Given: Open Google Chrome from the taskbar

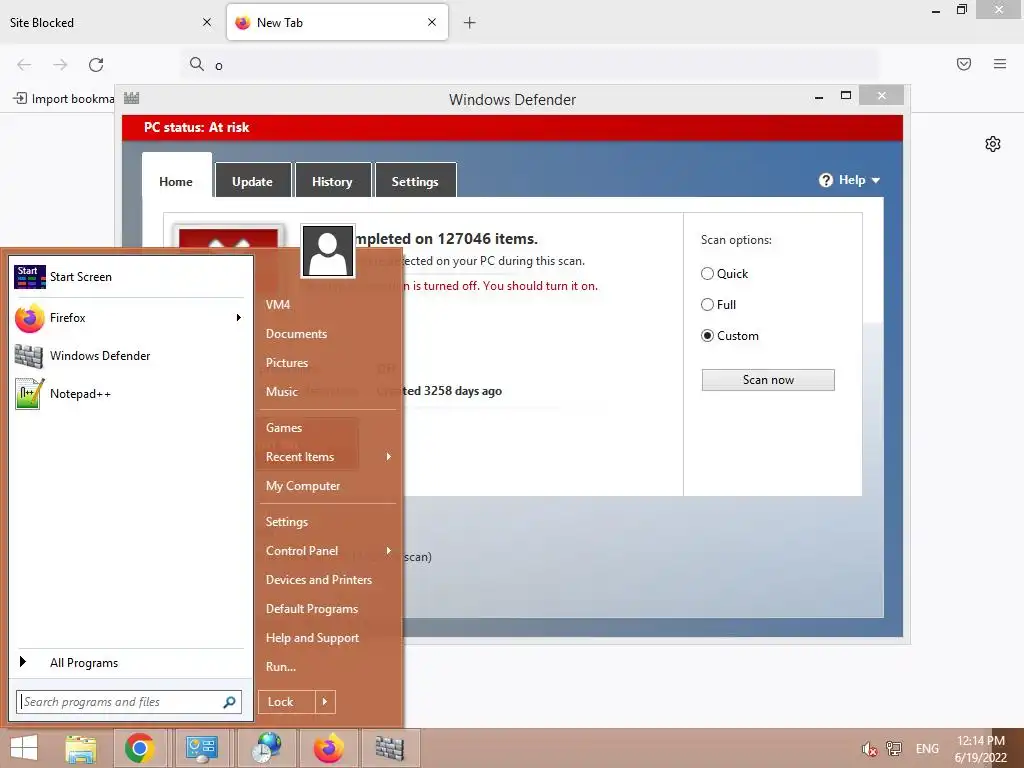Looking at the screenshot, I should coord(140,748).
